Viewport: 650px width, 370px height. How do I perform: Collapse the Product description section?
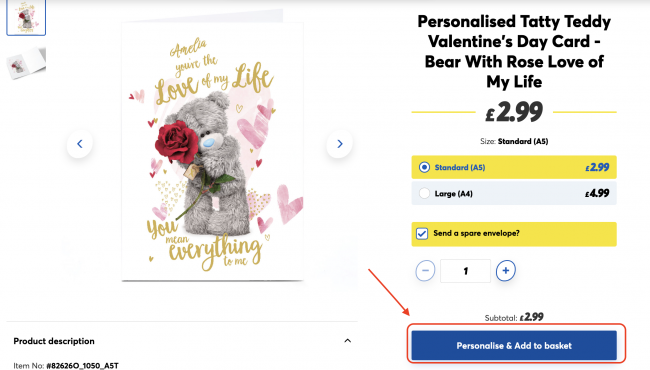click(x=347, y=341)
